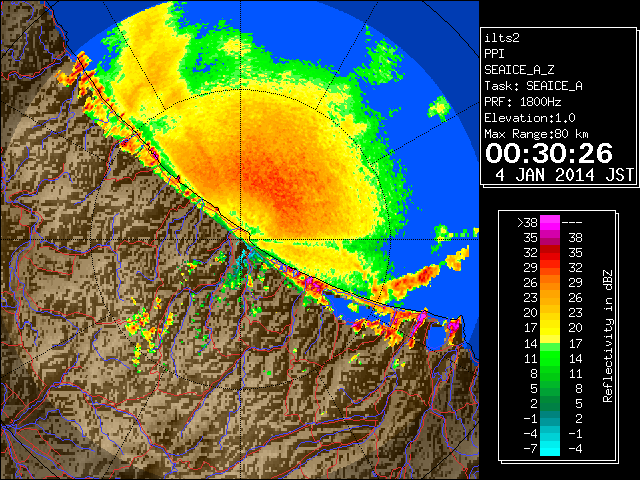Select the 'Task: SEAICE_A' line

pos(533,86)
